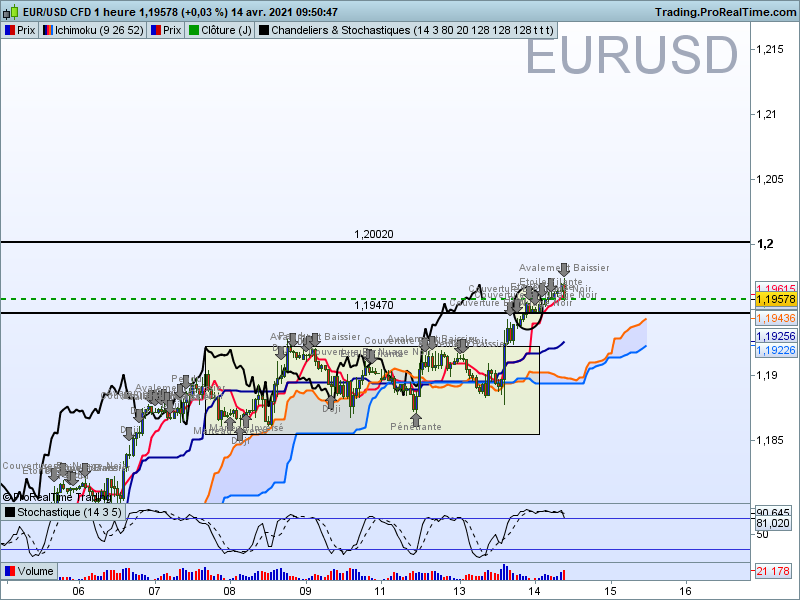Click the 90.645 stochastic value tag
Image resolution: width=800 pixels, height=600 pixels.
[x=772, y=512]
